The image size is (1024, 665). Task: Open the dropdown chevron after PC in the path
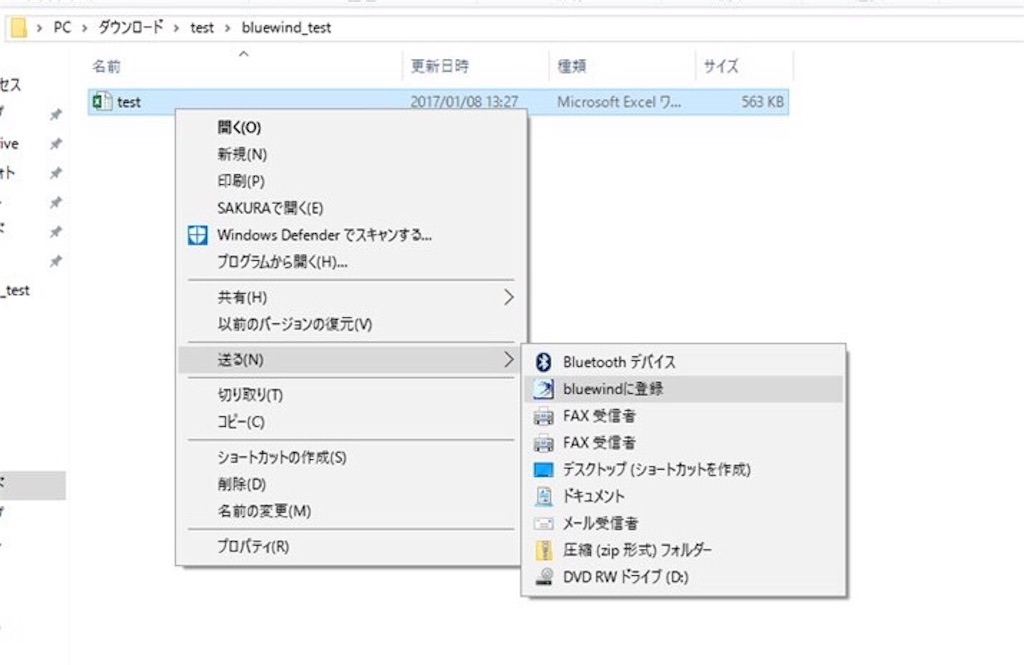pos(84,28)
